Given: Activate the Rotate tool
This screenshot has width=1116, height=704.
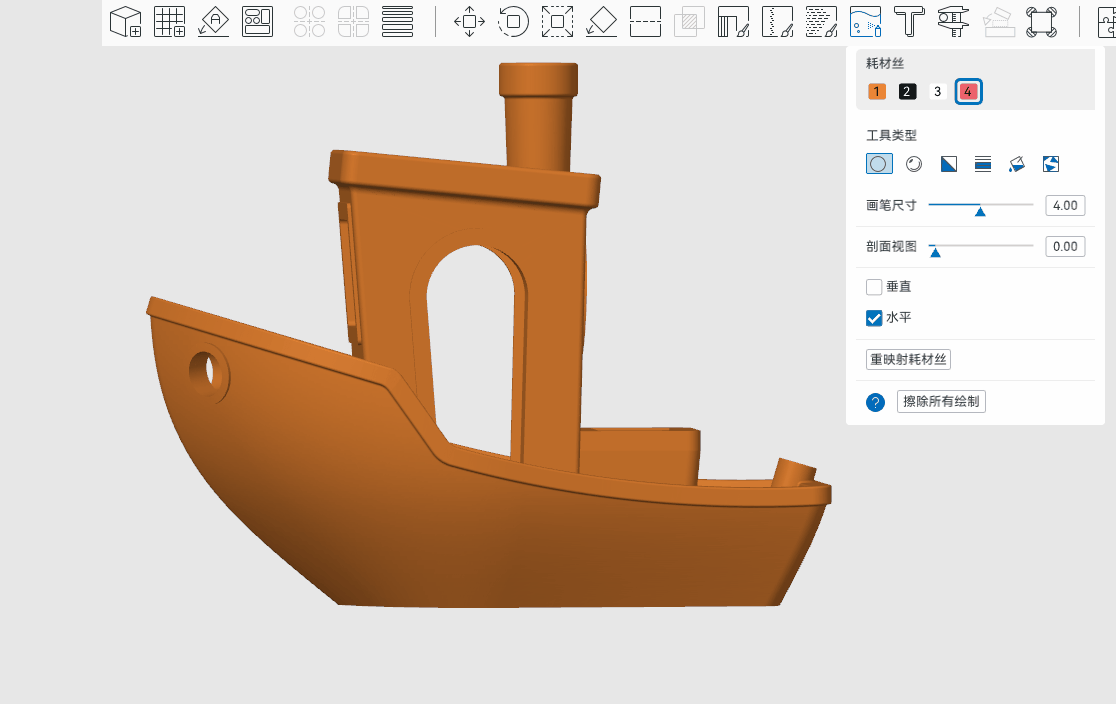Looking at the screenshot, I should [513, 21].
